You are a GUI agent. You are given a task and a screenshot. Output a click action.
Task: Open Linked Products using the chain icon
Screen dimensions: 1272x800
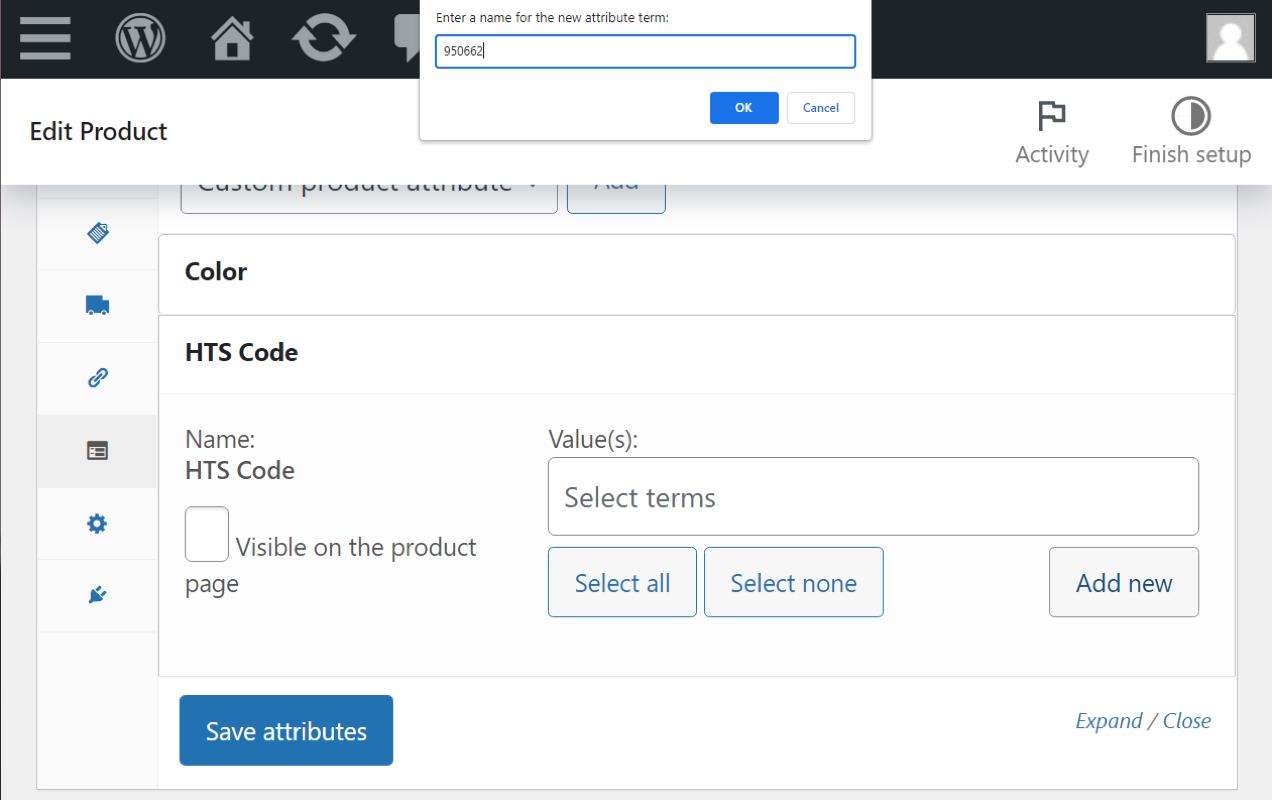coord(97,378)
